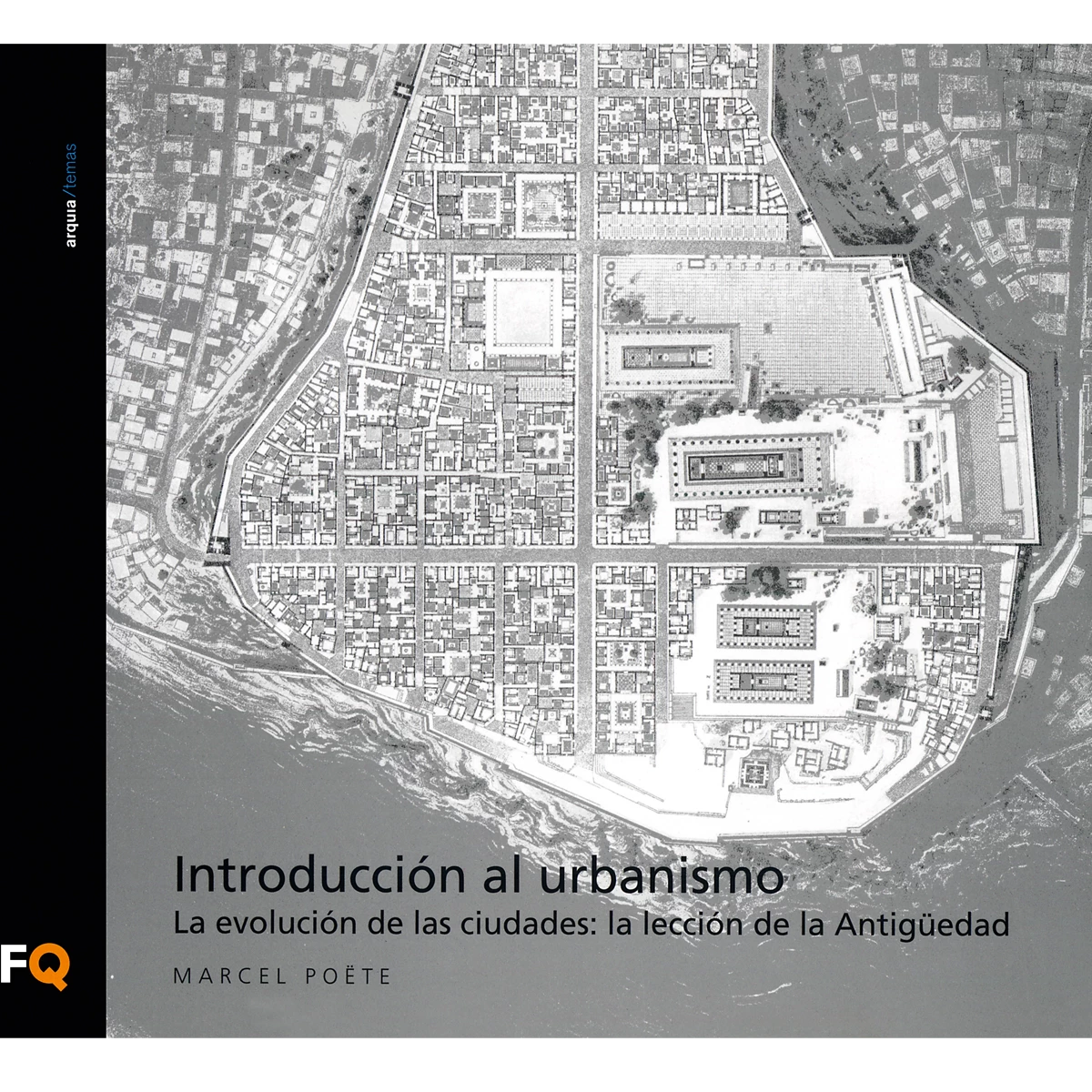Click the lower of the two southern temples
The height and width of the screenshot is (1092, 1092).
pos(764,680)
